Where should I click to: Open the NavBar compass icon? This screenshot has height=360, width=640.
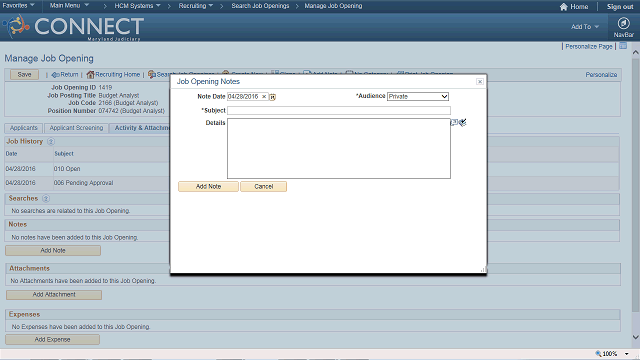pyautogui.click(x=623, y=23)
